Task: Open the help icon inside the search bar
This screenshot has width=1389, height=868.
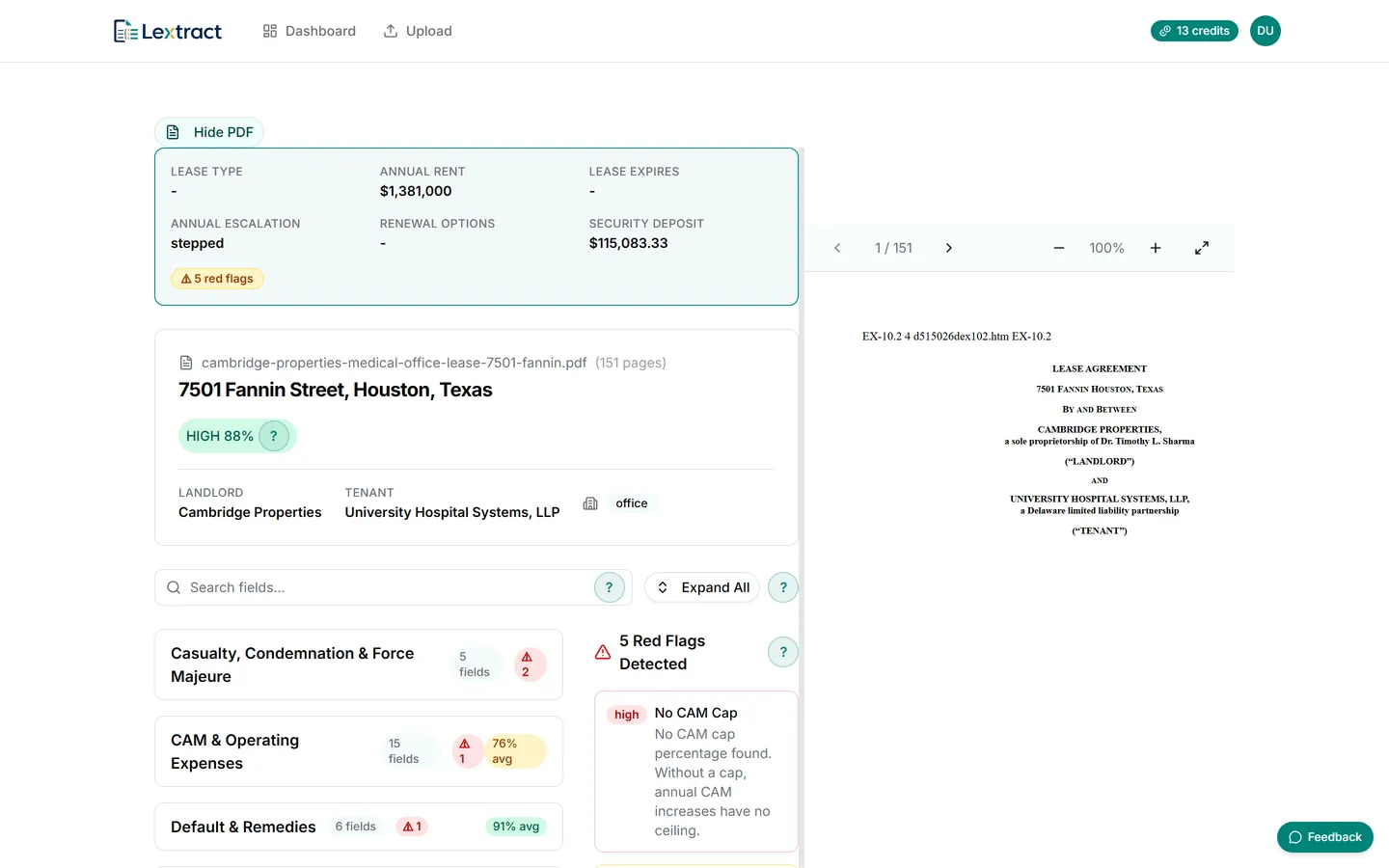Action: point(610,587)
